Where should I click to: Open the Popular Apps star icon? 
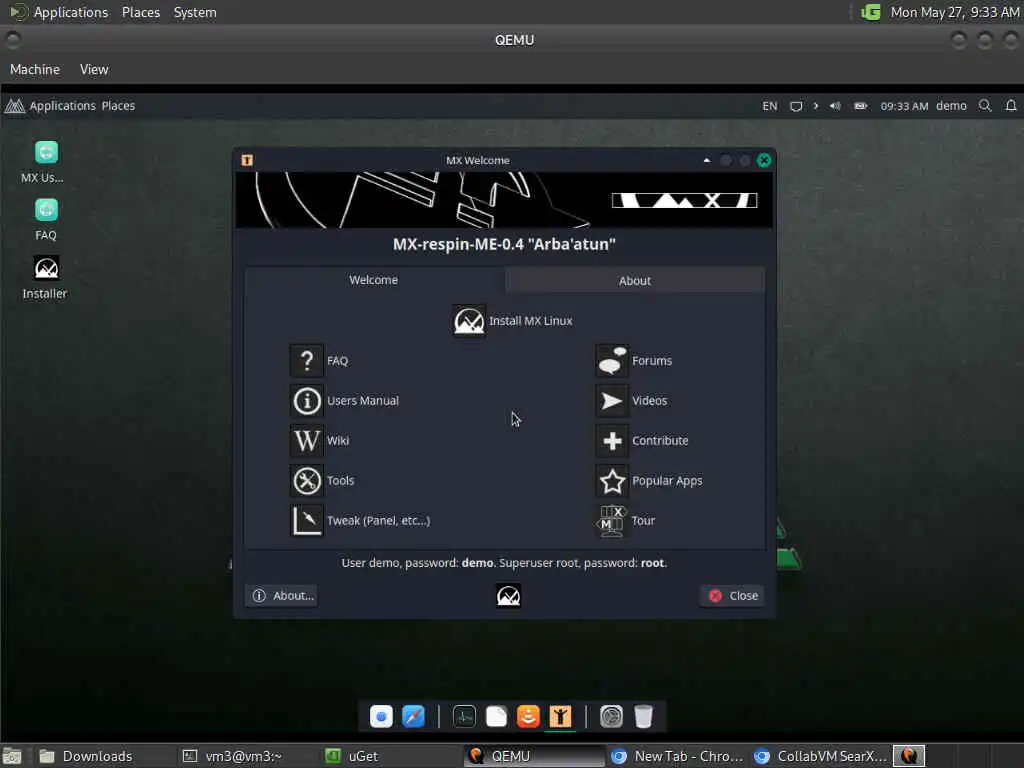click(612, 481)
